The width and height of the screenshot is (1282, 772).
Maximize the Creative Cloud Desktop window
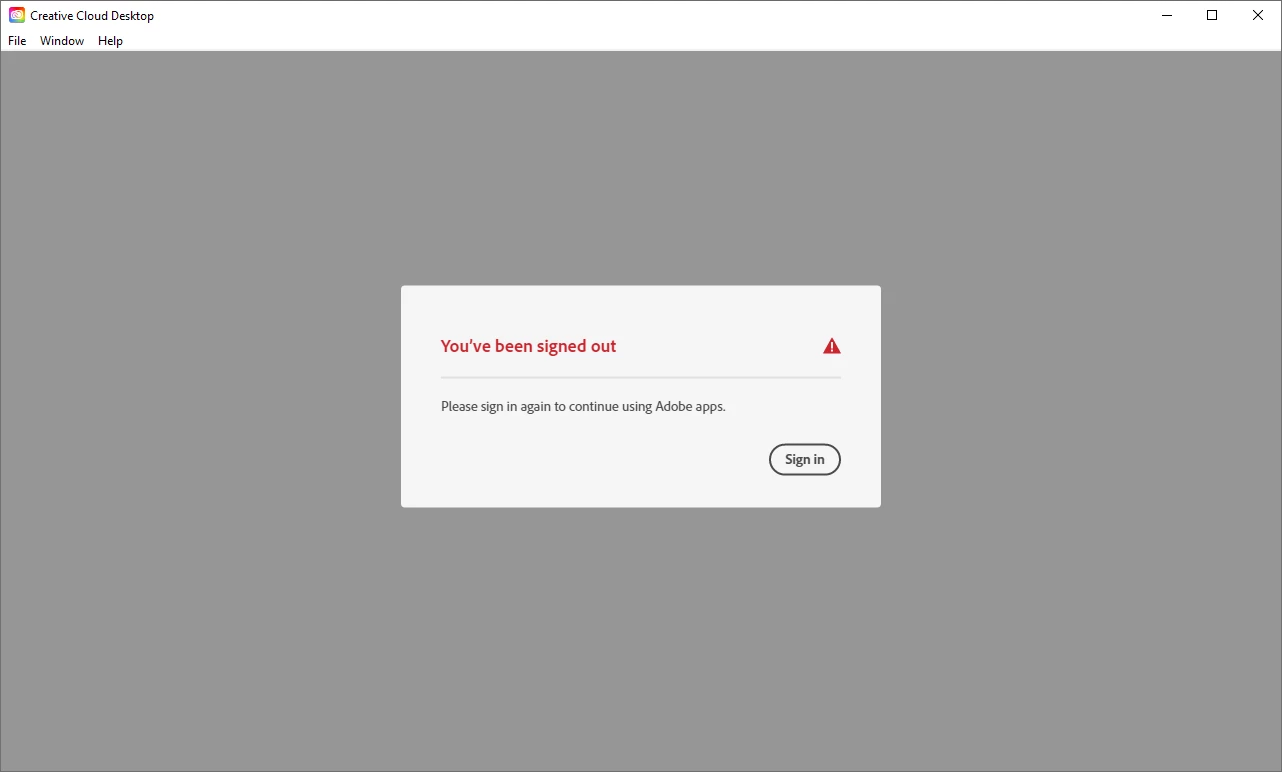tap(1212, 15)
